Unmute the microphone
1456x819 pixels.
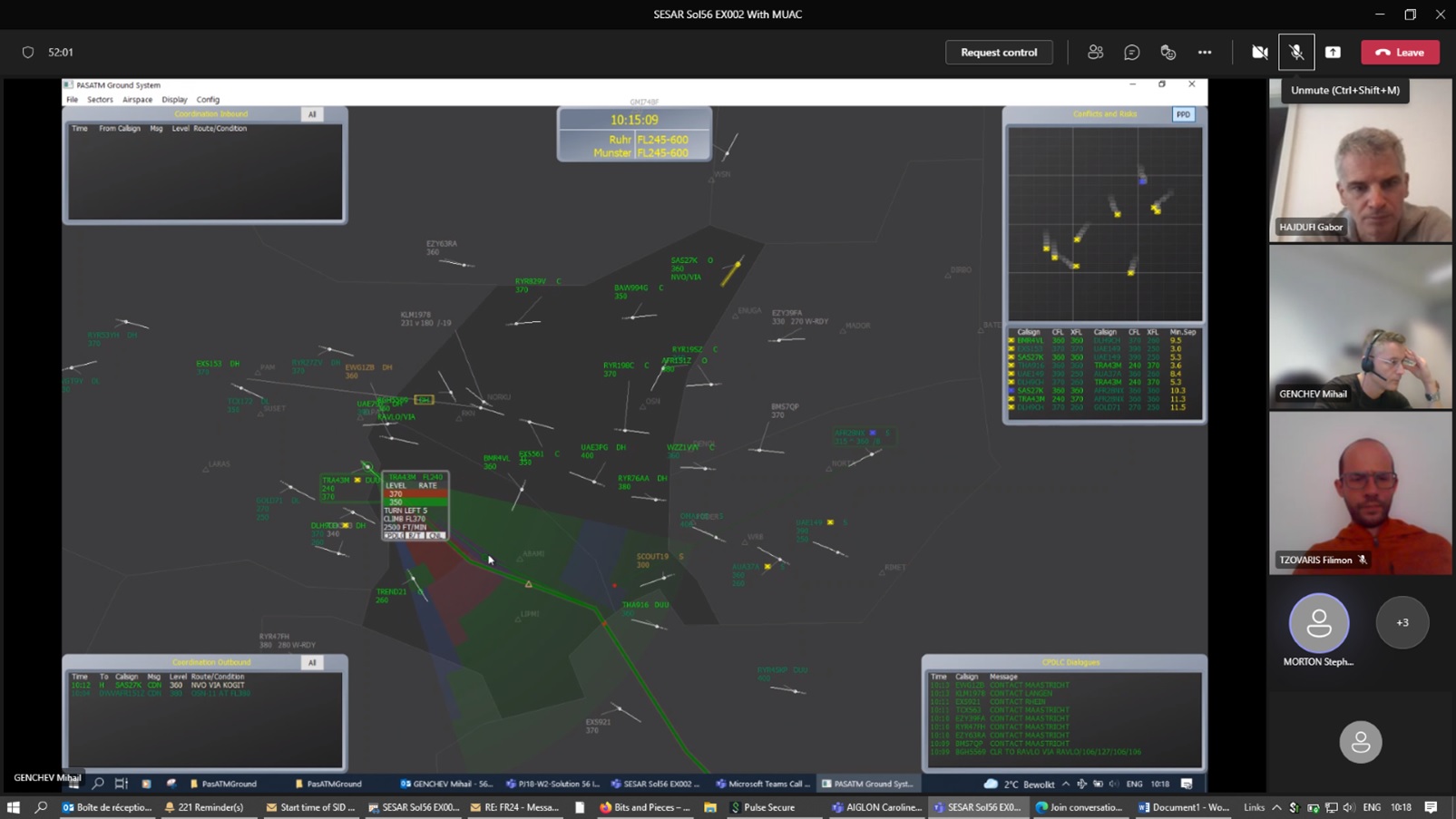coord(1296,53)
